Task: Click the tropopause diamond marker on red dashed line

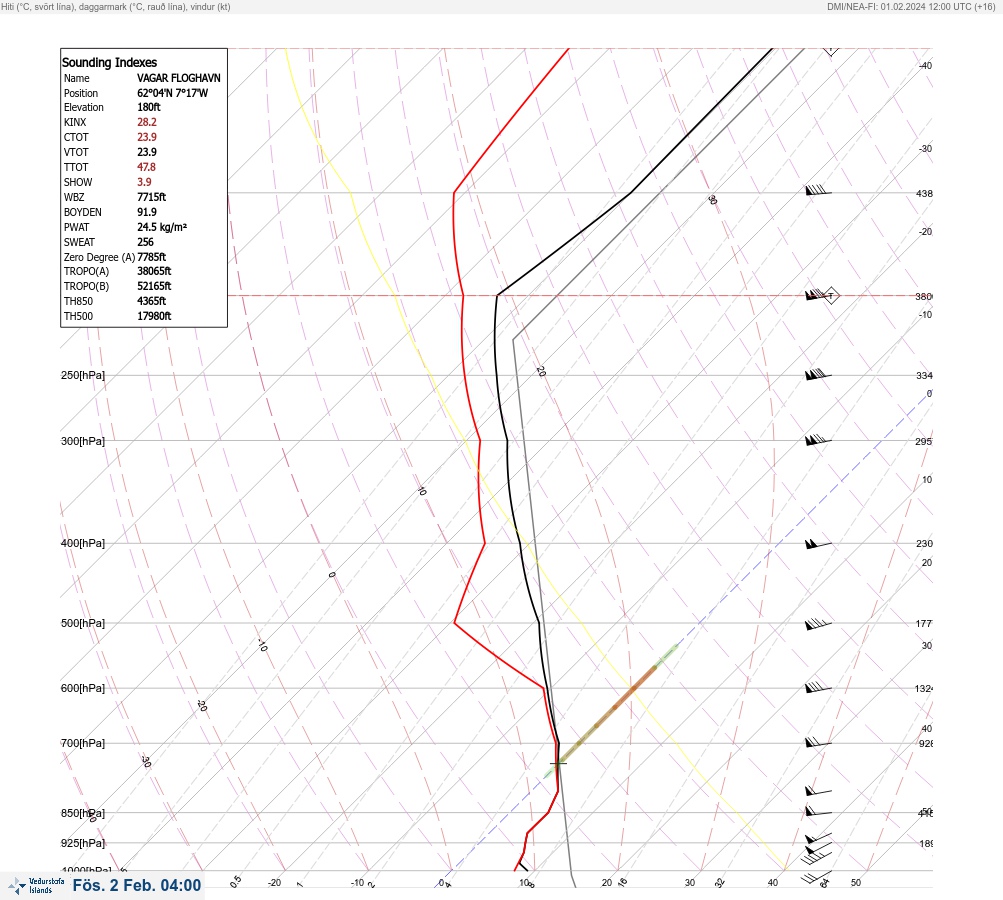Action: [831, 296]
